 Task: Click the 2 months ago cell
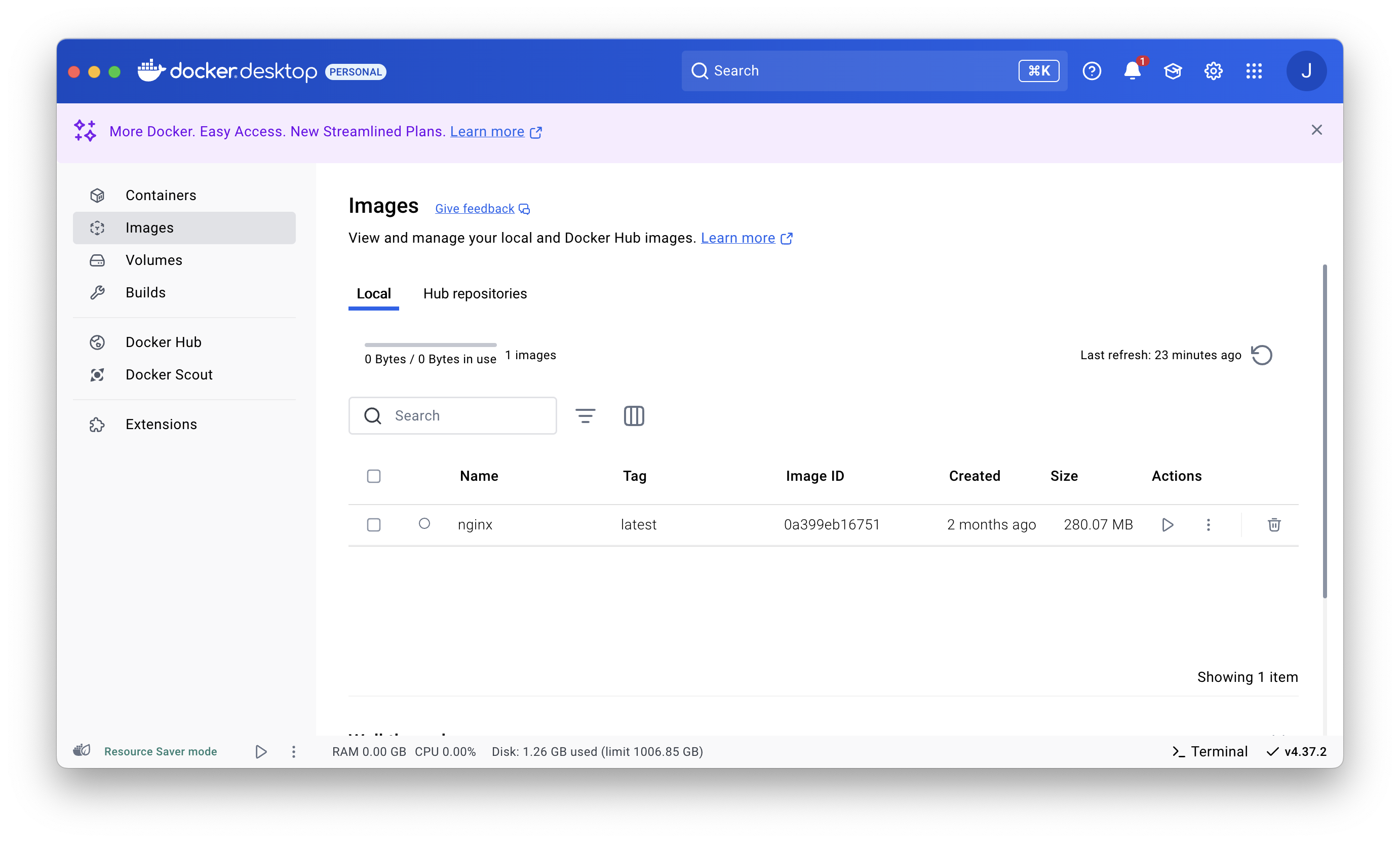pos(991,525)
